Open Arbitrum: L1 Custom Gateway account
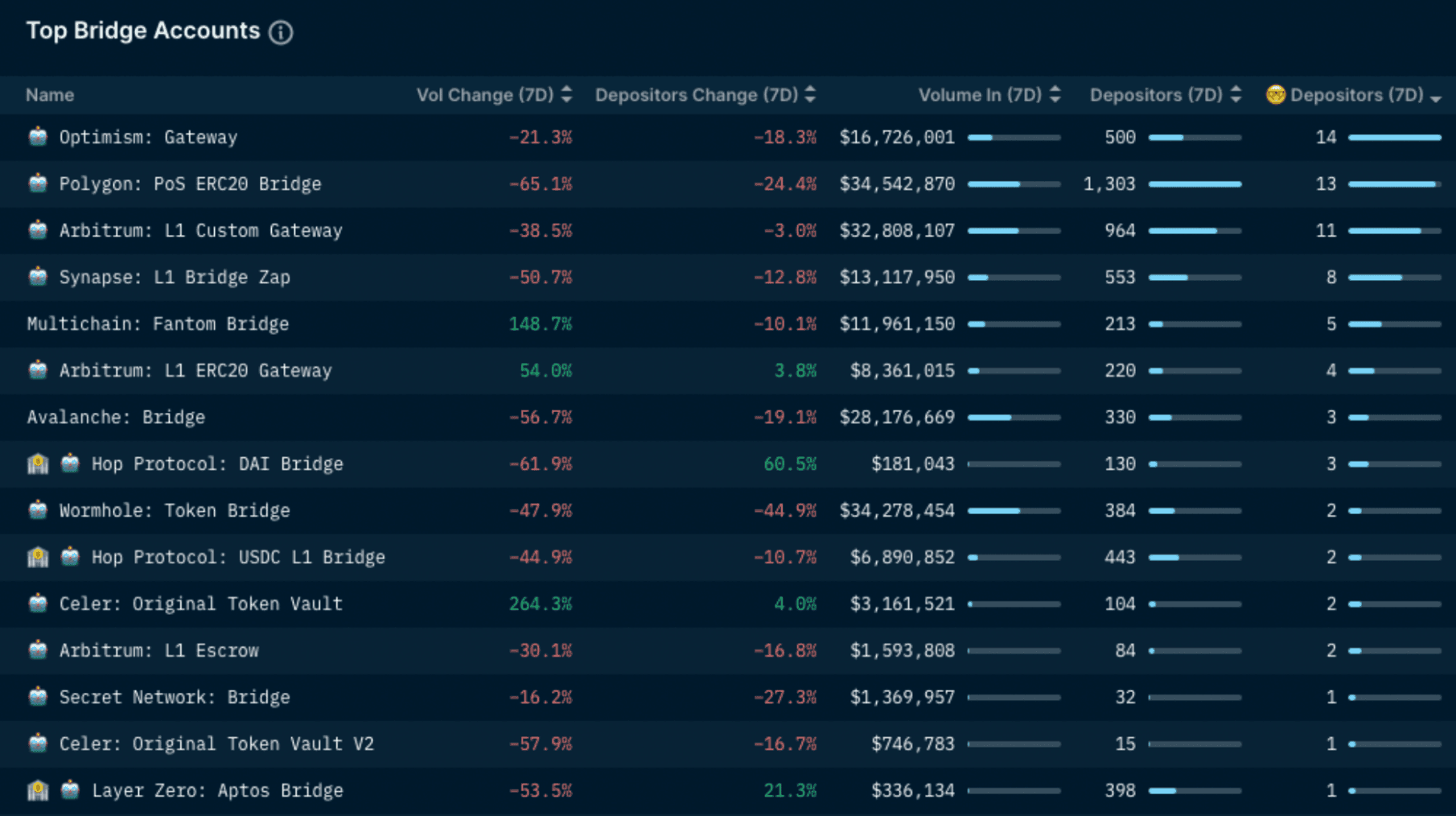The width and height of the screenshot is (1456, 816). point(200,231)
